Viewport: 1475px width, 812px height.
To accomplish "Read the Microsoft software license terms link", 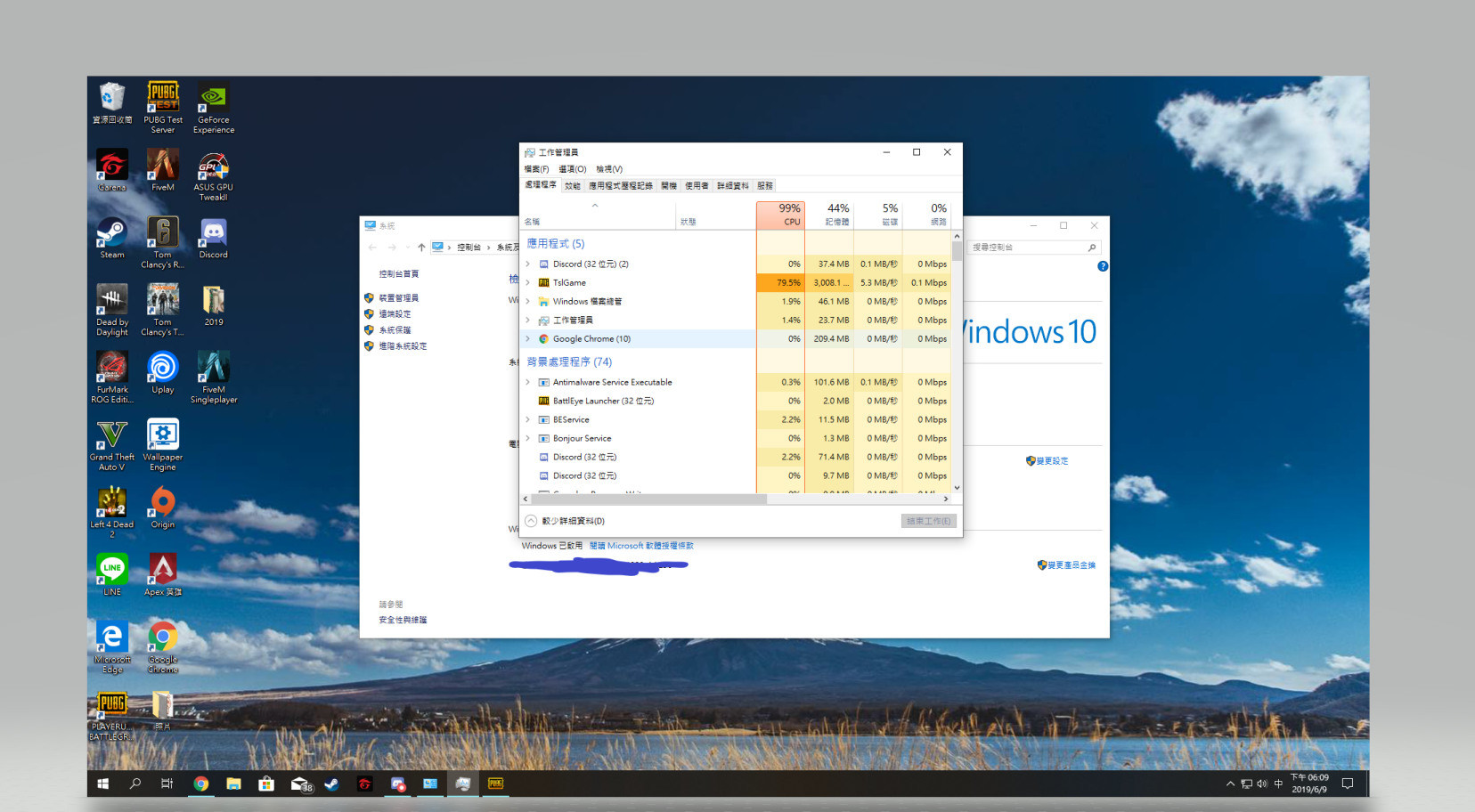I will click(x=641, y=546).
